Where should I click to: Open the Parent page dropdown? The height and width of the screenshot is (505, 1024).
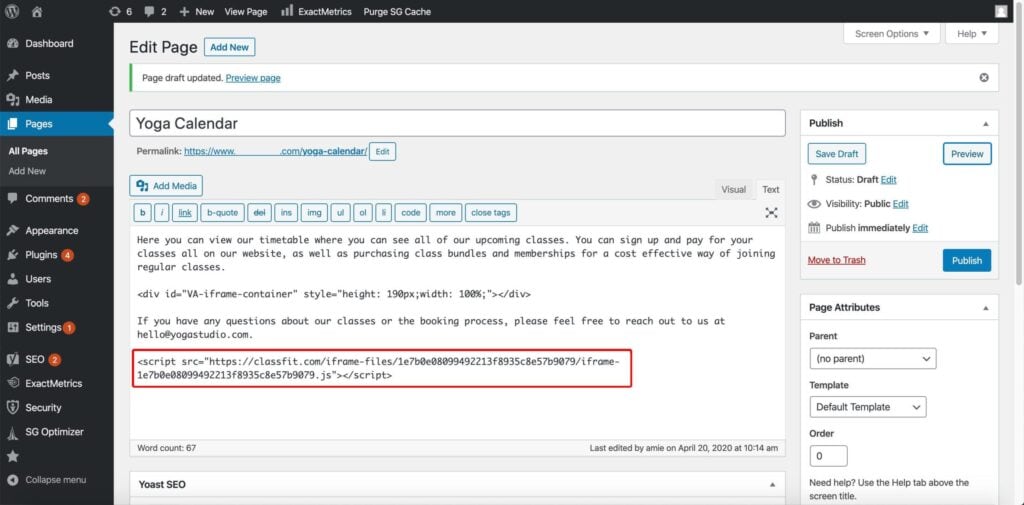click(x=872, y=359)
